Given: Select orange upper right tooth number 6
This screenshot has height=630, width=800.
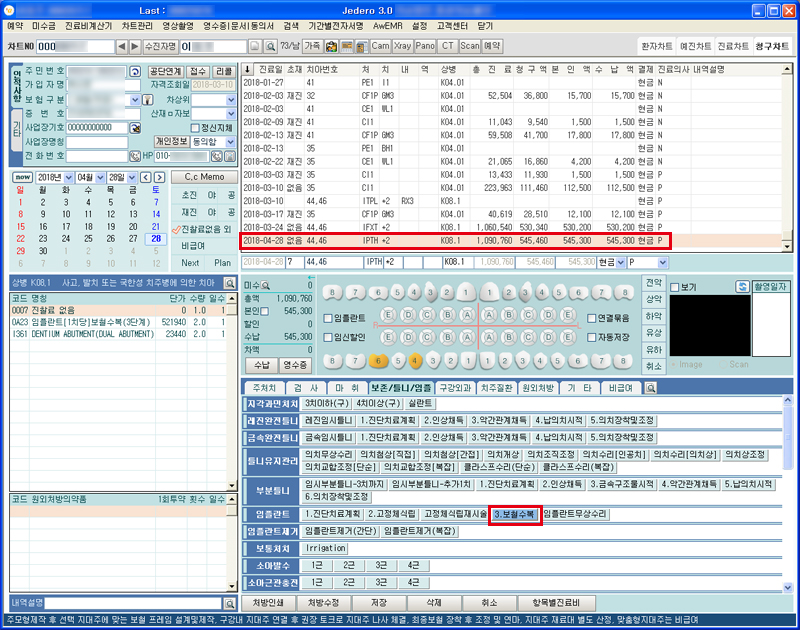Looking at the screenshot, I should pos(379,360).
